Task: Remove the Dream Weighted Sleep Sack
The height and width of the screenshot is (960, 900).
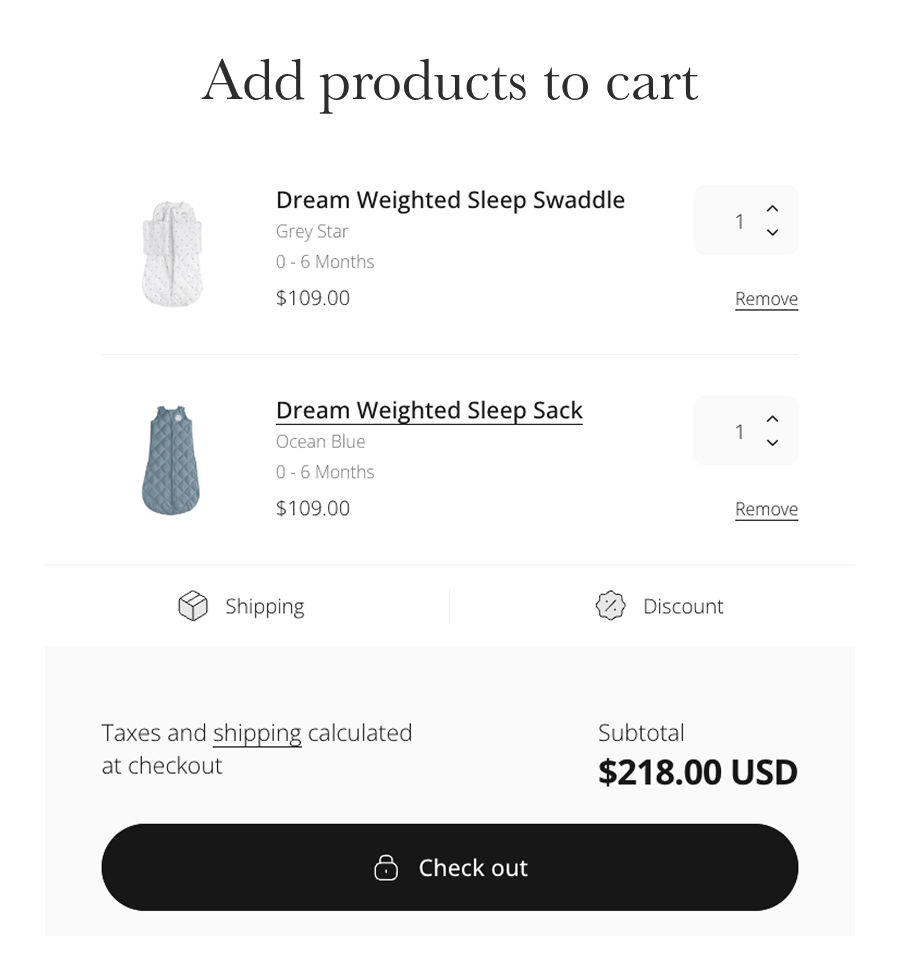Action: [766, 509]
